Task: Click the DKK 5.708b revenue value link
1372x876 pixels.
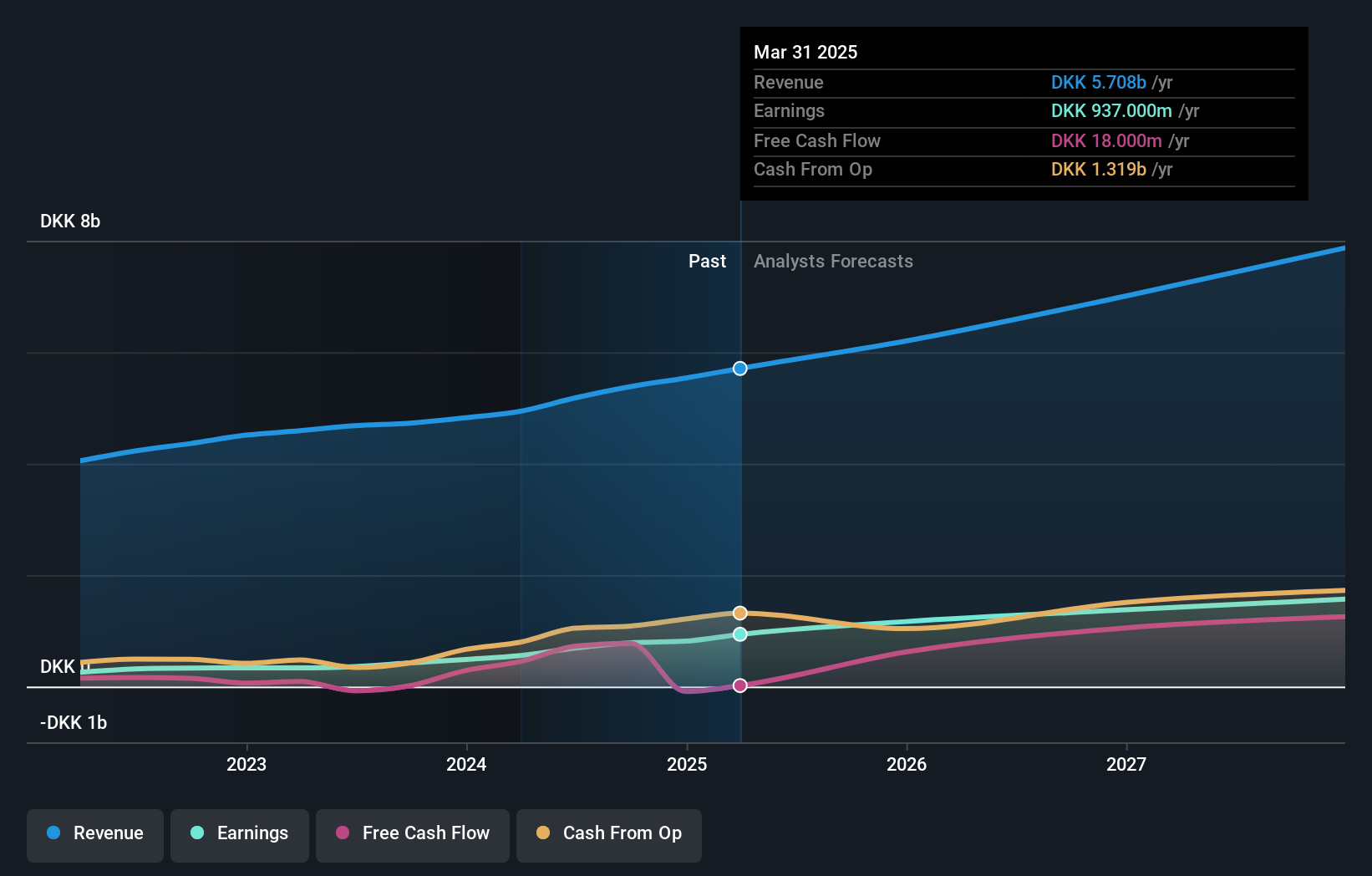Action: point(1098,83)
